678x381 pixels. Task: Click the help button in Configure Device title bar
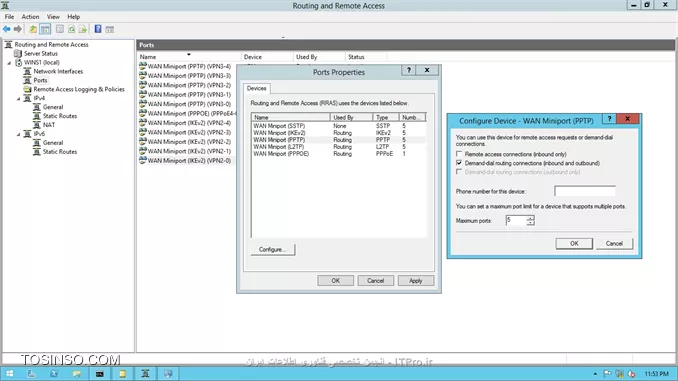click(609, 119)
